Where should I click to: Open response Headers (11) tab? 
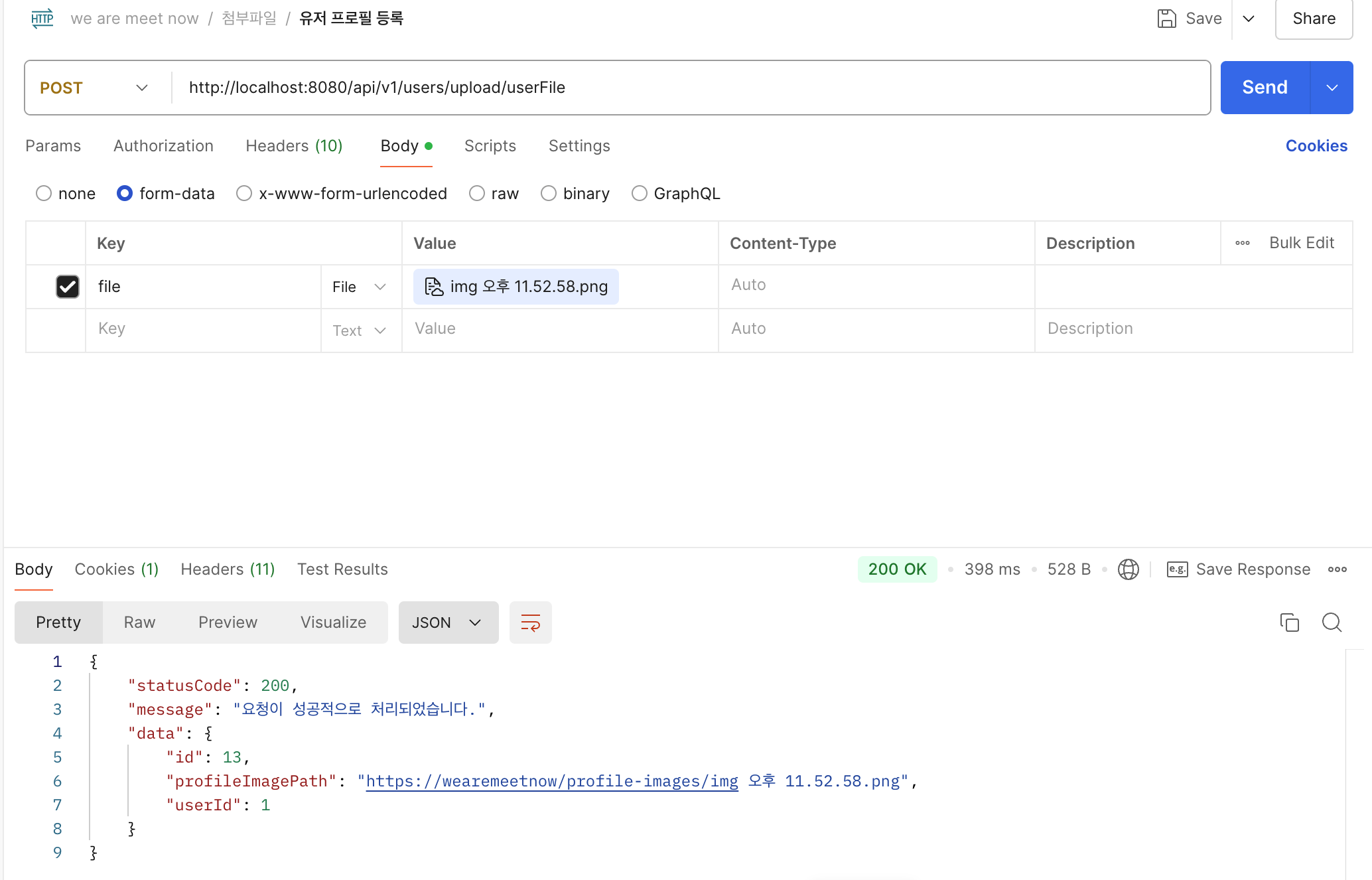pos(228,569)
